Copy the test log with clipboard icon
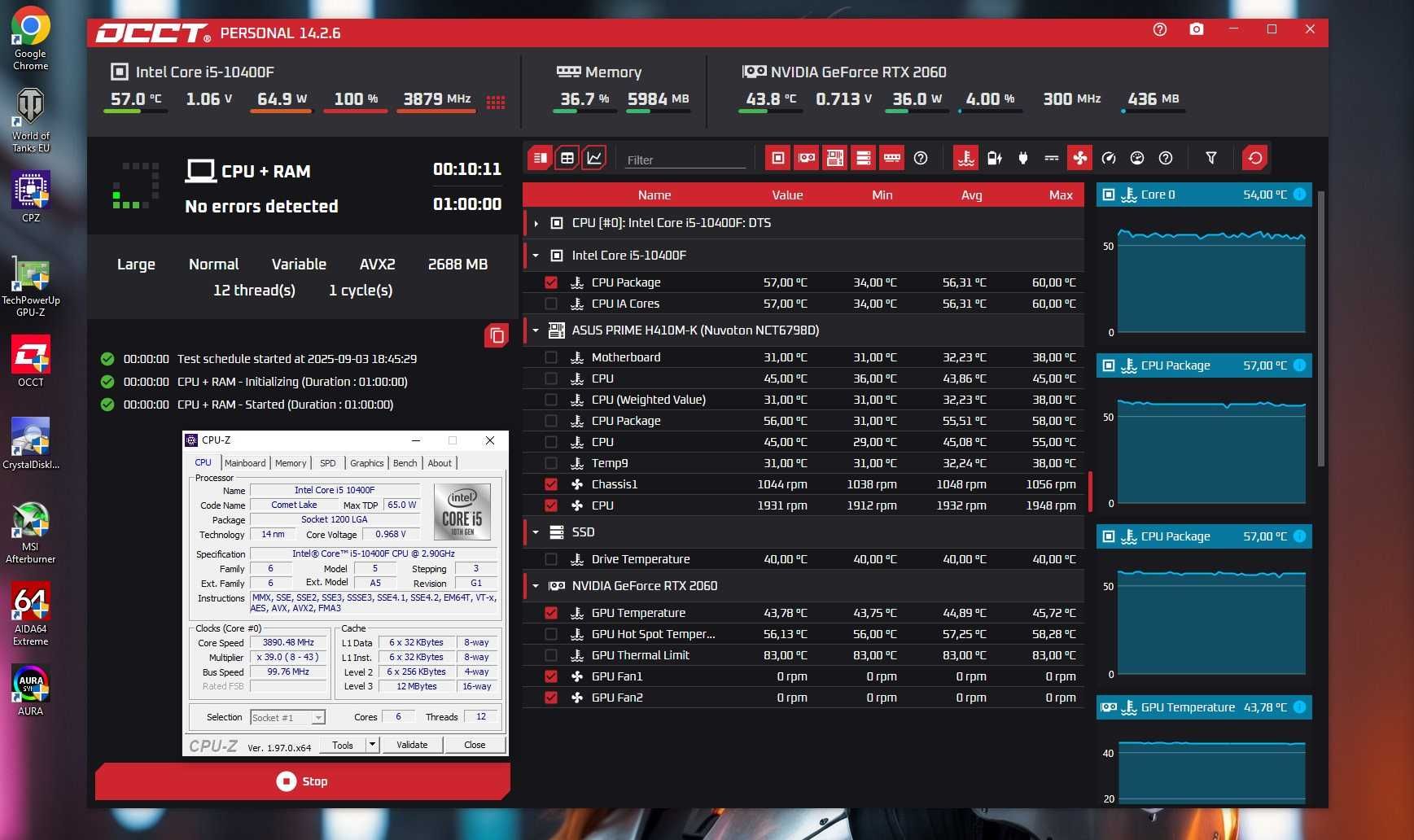Viewport: 1414px width, 840px height. [x=497, y=335]
